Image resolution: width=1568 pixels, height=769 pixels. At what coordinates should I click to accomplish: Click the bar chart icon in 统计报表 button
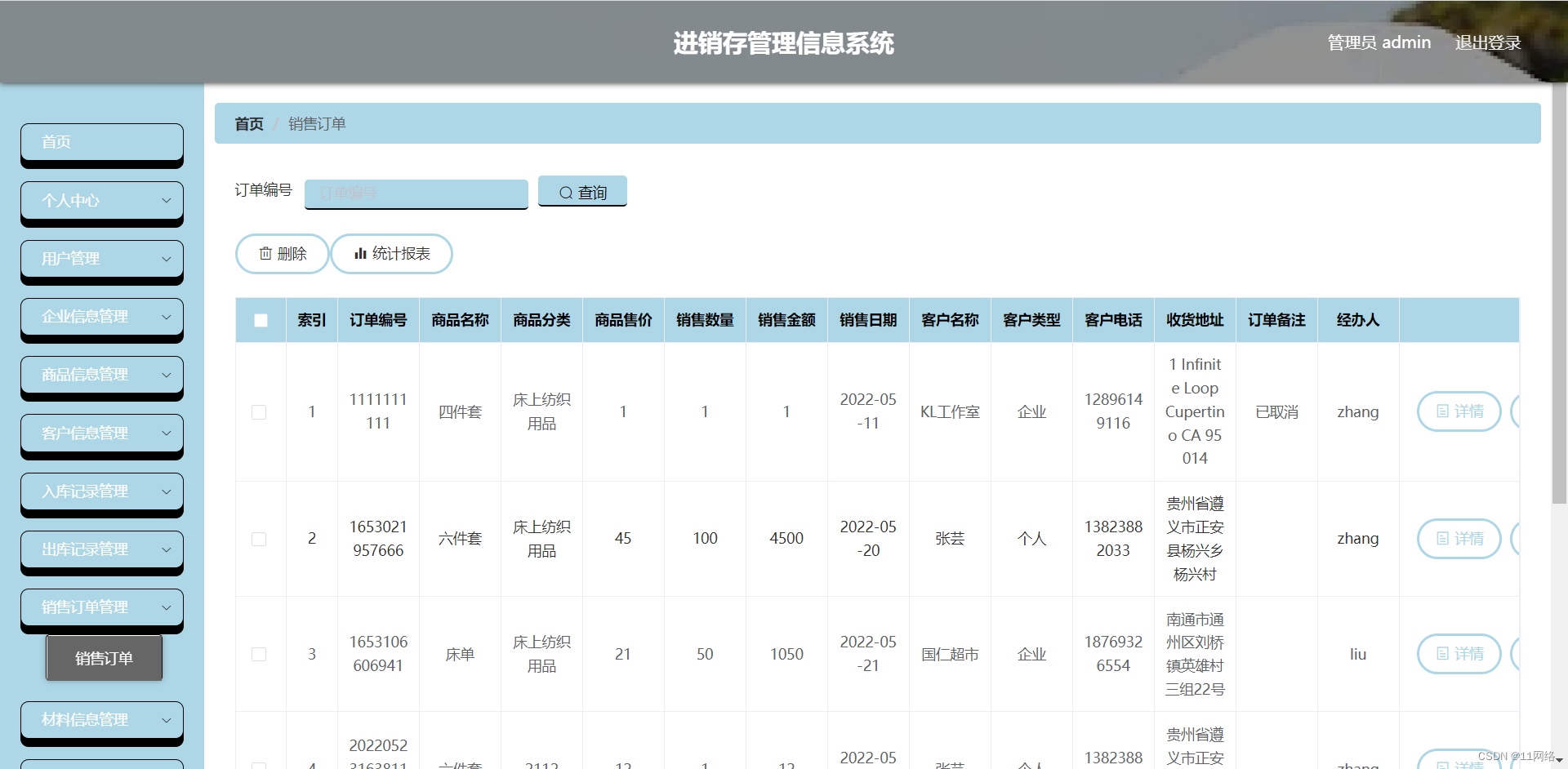coord(360,254)
